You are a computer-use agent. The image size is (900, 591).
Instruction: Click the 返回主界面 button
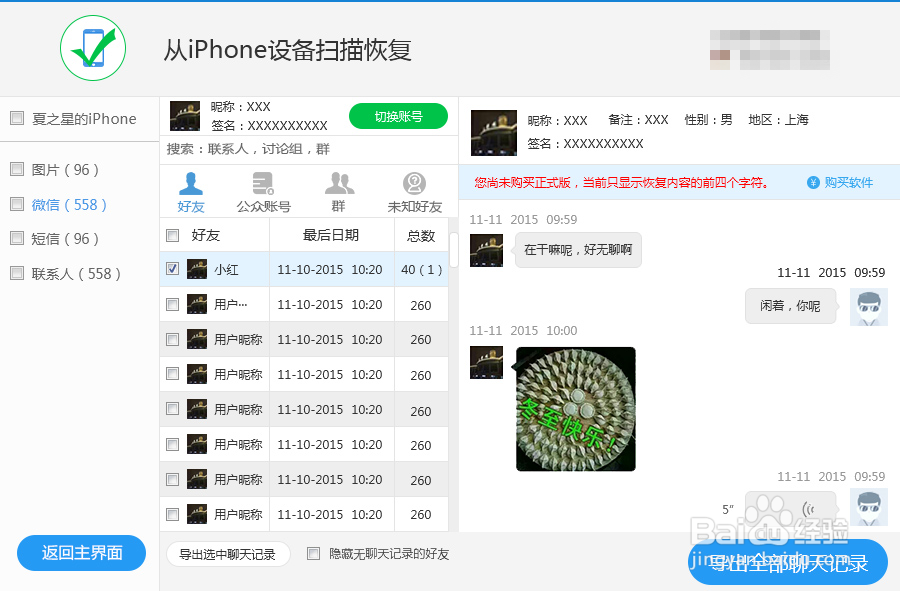[82, 553]
